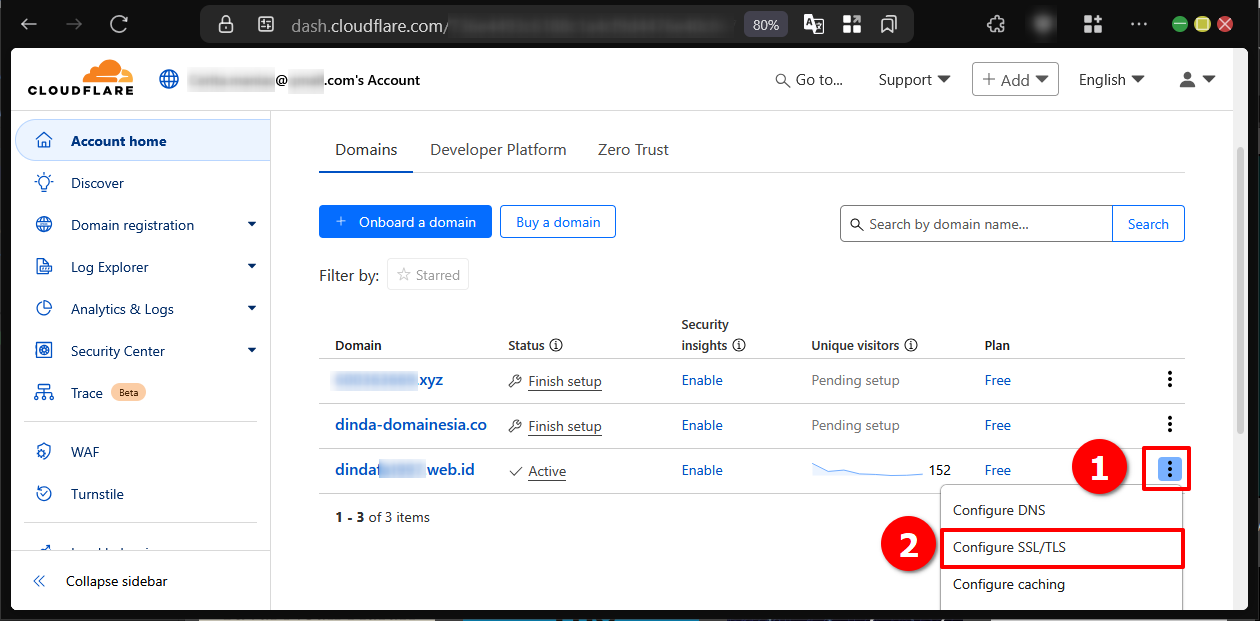1260x621 pixels.
Task: Click three-dot menu for the web.id domain
Action: pos(1170,469)
